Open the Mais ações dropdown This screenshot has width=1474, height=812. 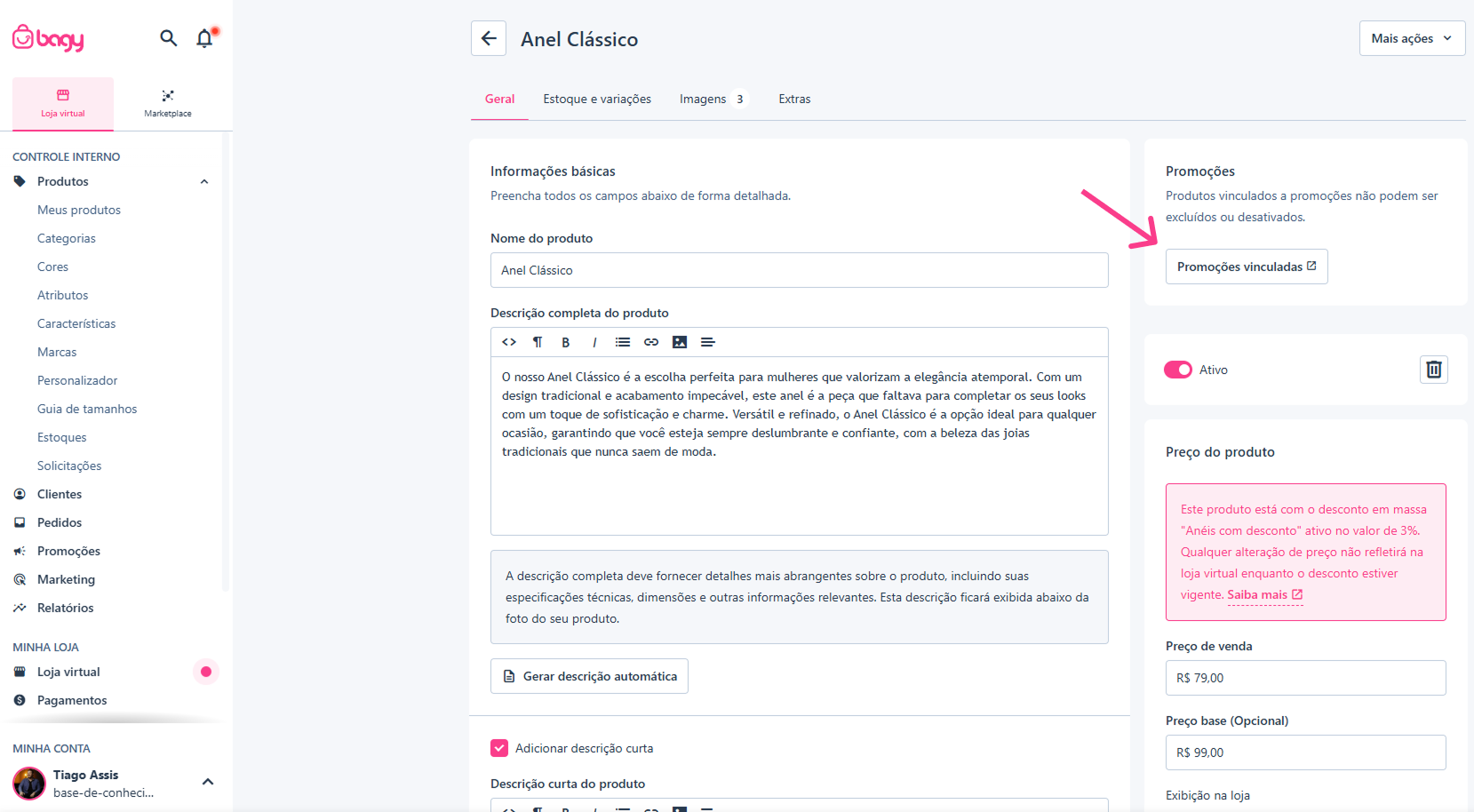click(1412, 38)
